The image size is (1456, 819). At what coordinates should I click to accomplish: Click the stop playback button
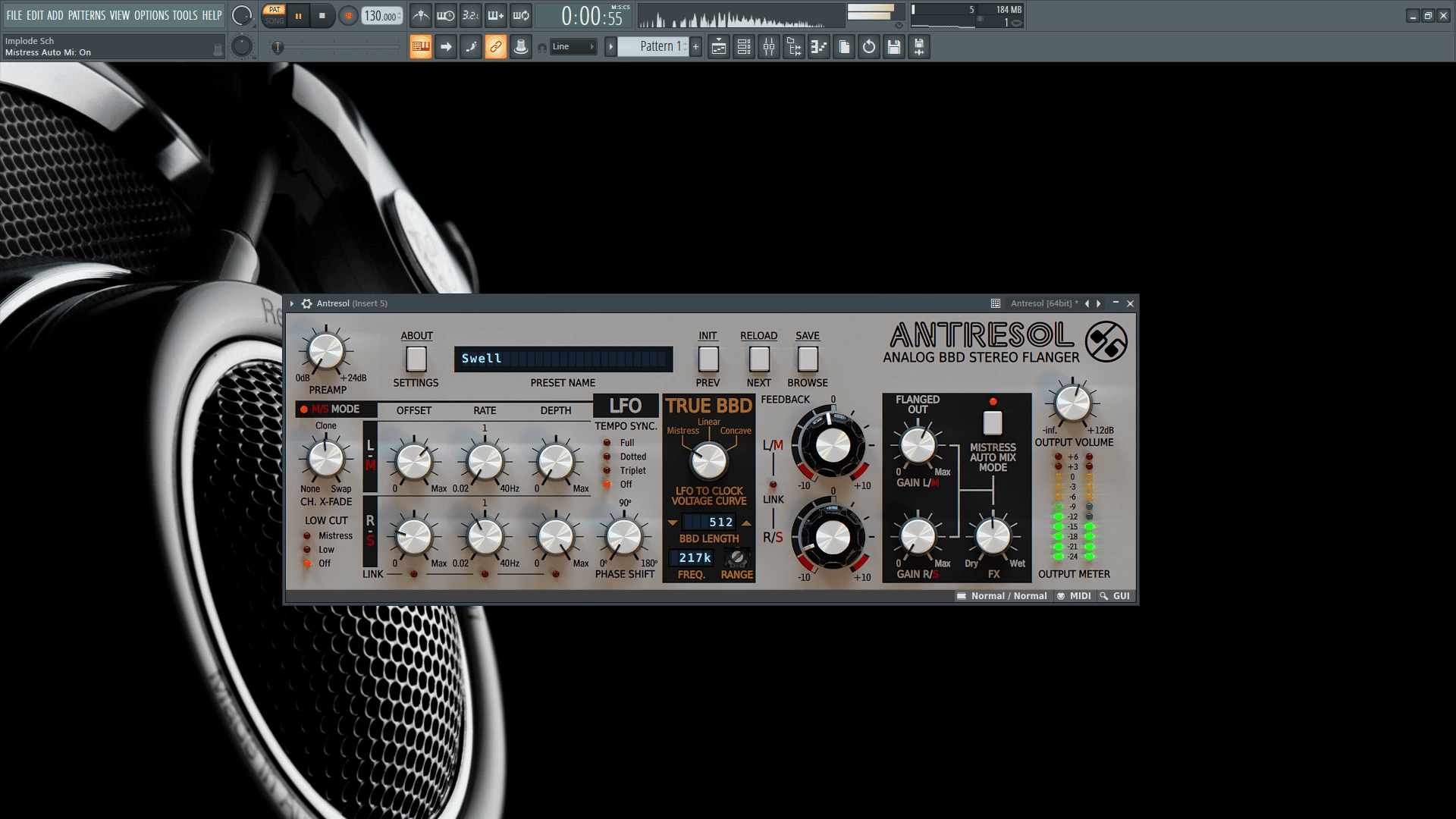pyautogui.click(x=322, y=16)
